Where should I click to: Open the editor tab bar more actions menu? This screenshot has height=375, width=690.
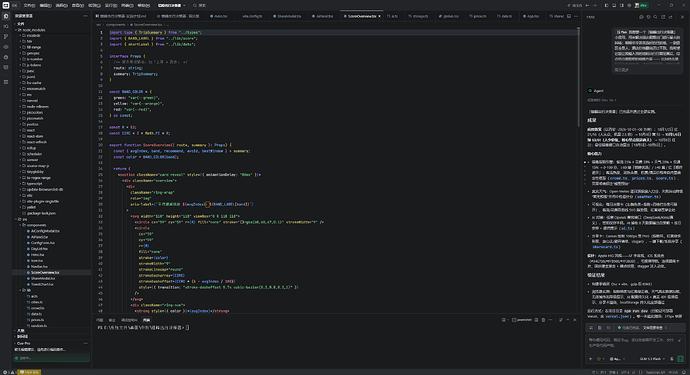pyautogui.click(x=576, y=16)
